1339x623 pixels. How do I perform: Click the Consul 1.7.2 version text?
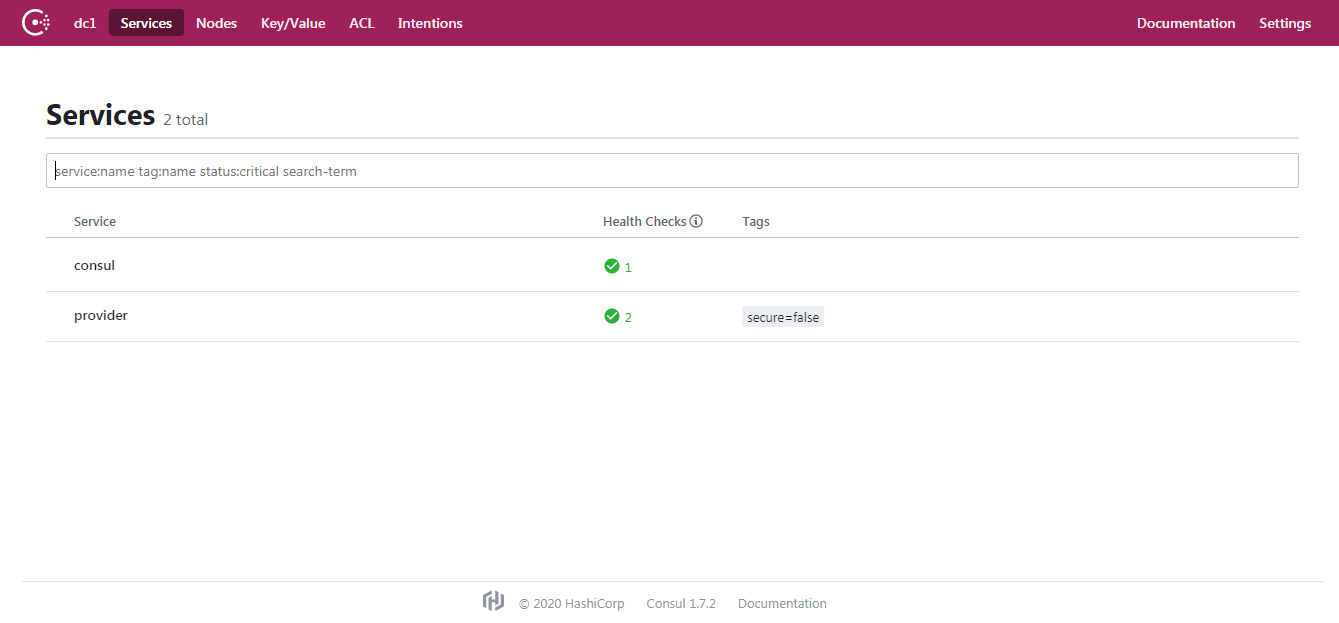681,603
